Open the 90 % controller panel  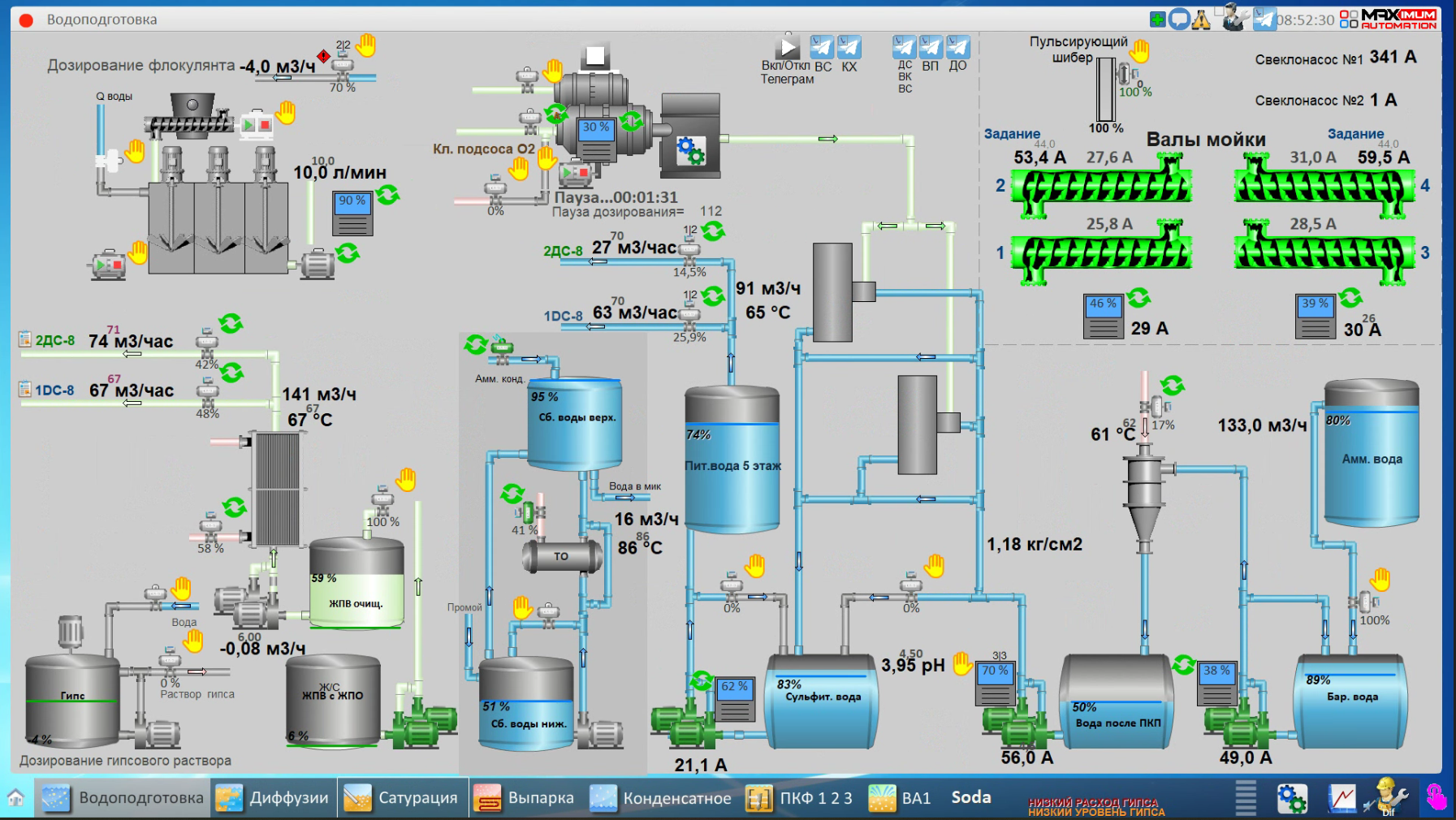(352, 214)
